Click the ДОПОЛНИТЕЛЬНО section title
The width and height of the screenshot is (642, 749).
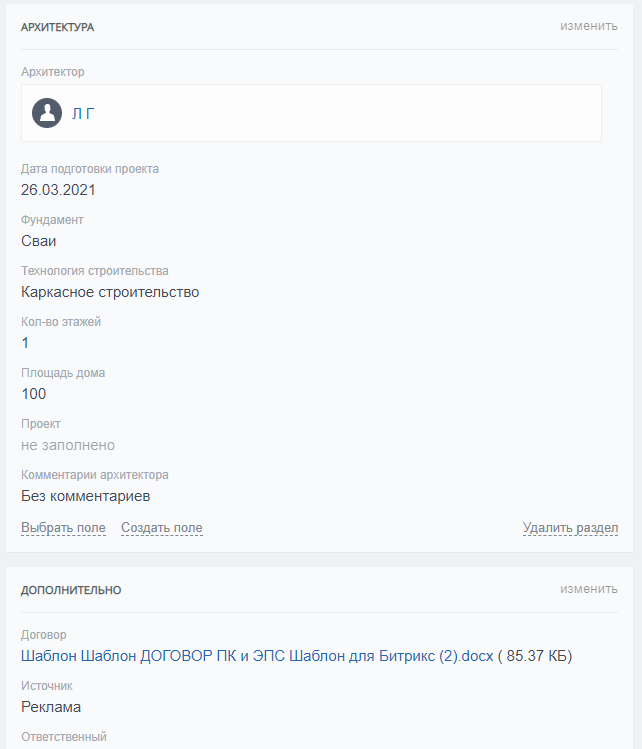[71, 590]
